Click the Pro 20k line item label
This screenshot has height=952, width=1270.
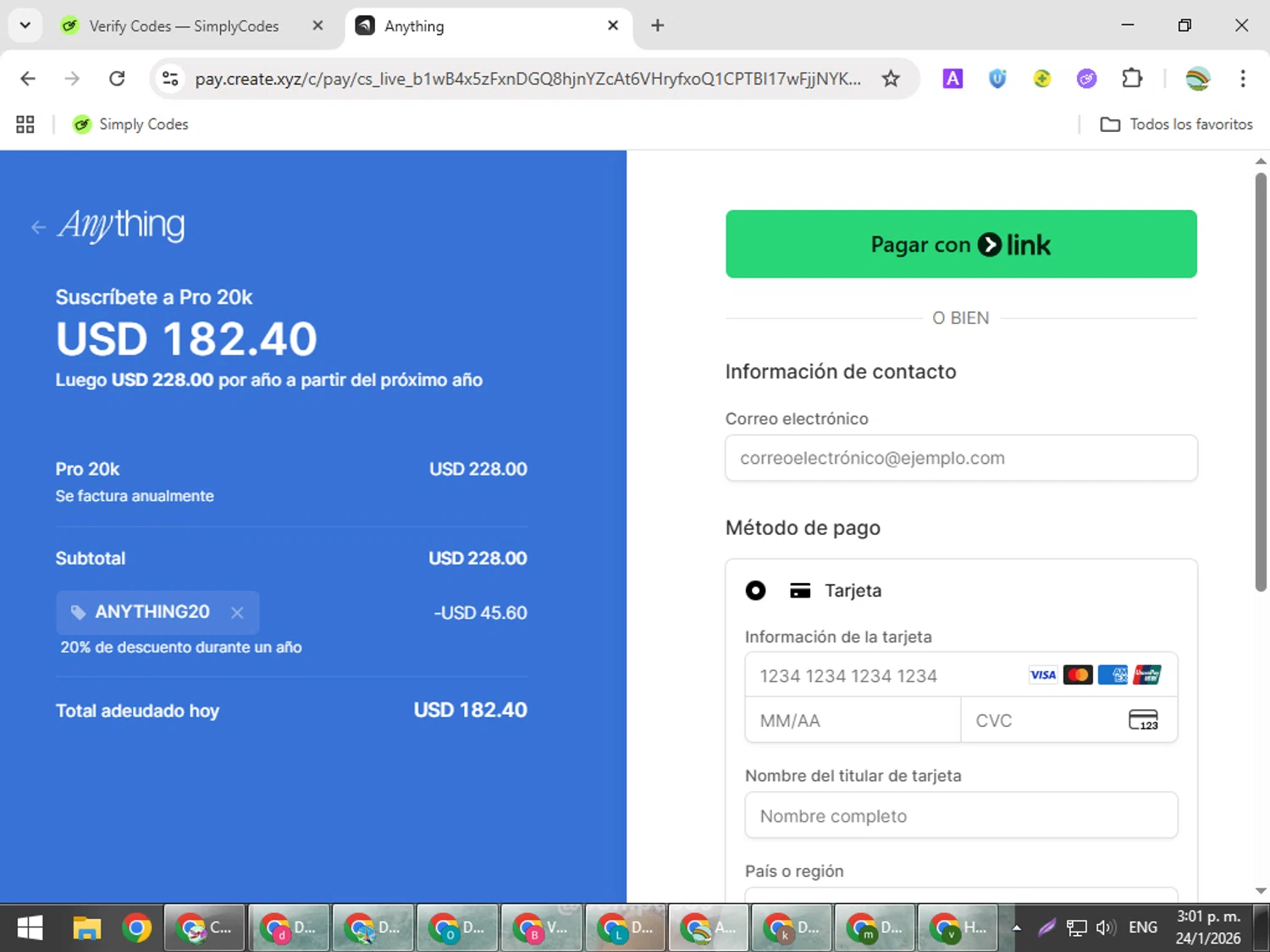tap(87, 469)
